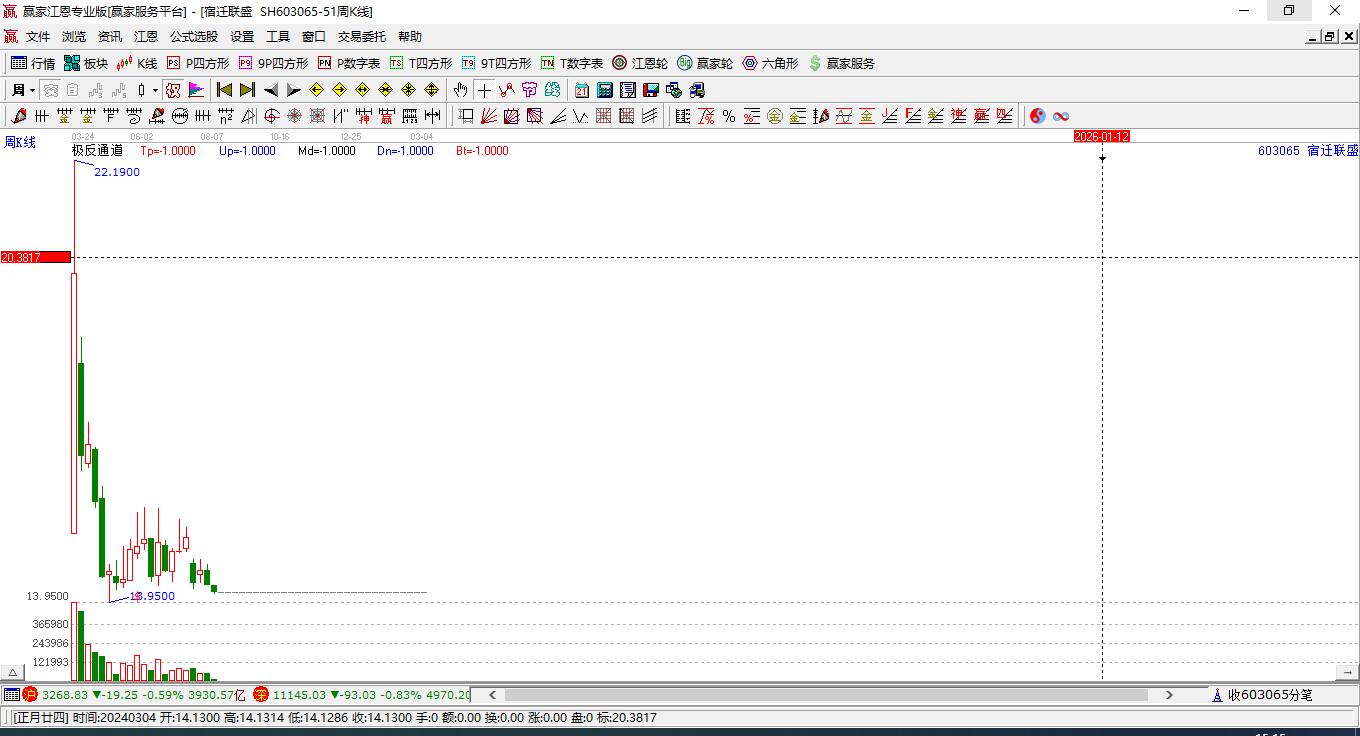Open the 公式选股 menu
Screen dimensions: 1360x736
(x=194, y=37)
